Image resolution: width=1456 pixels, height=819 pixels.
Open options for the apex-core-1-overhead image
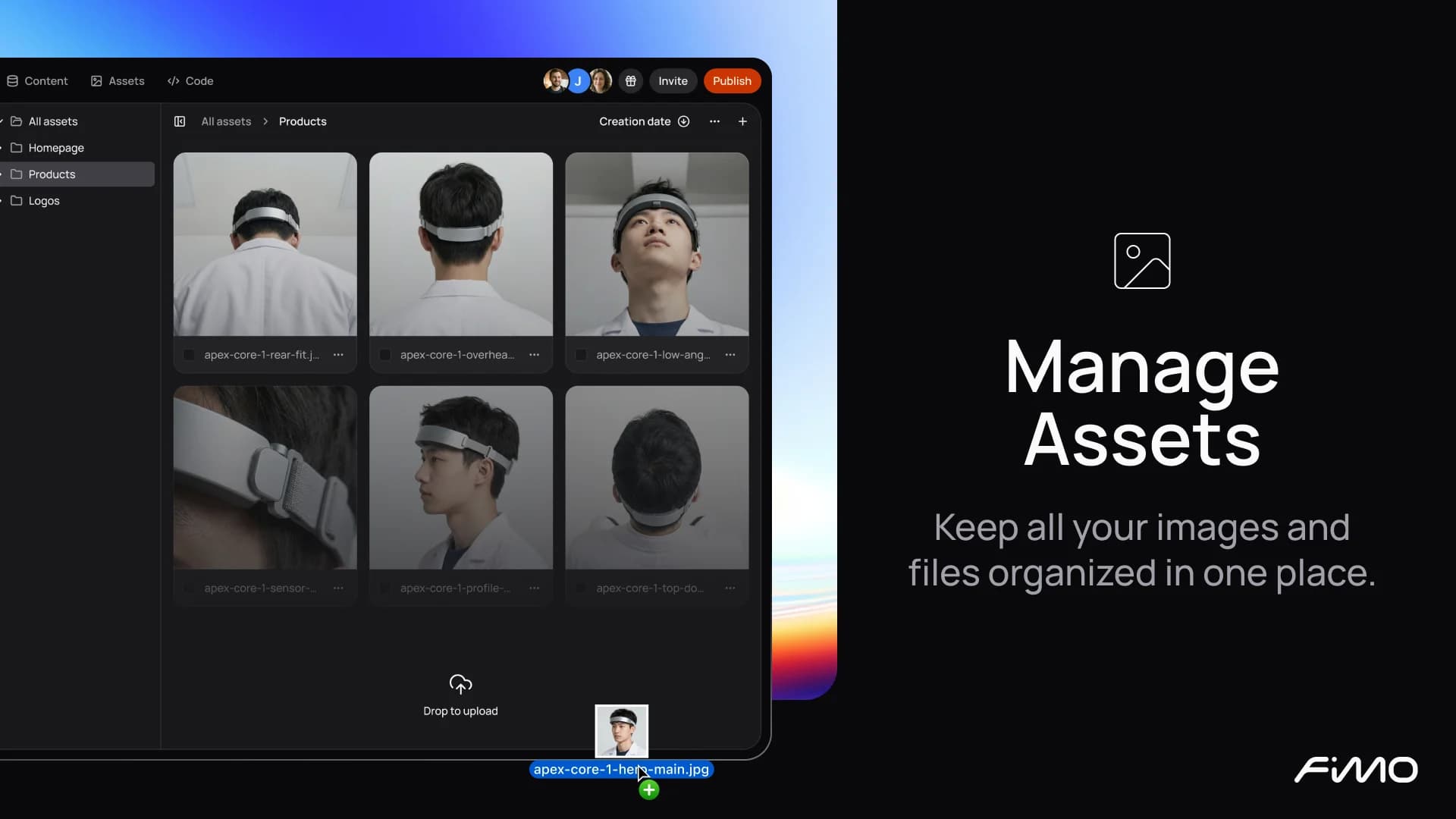tap(534, 355)
